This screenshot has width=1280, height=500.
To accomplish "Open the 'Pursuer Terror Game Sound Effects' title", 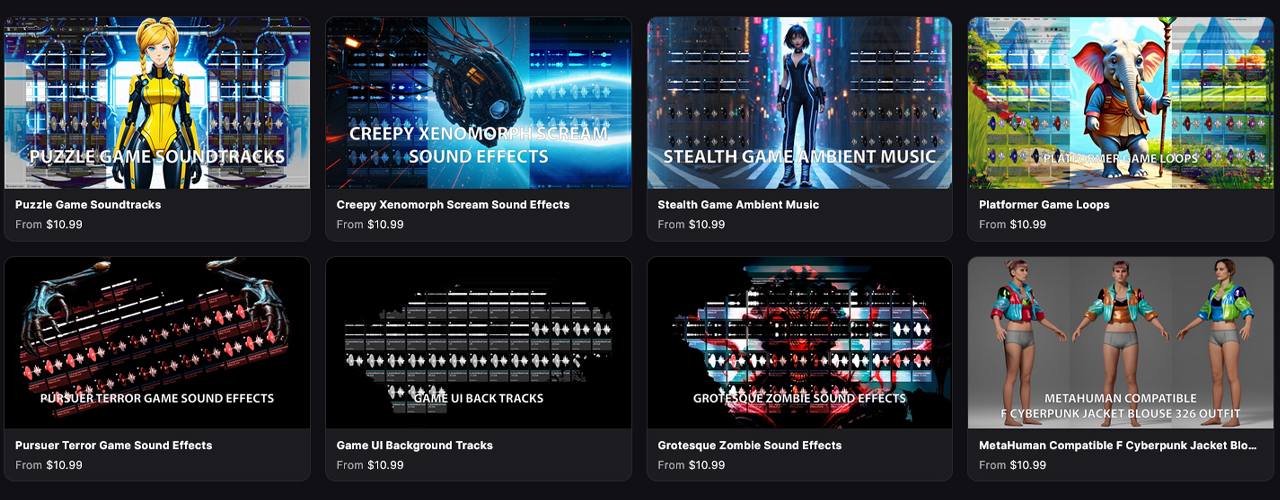I will 114,445.
